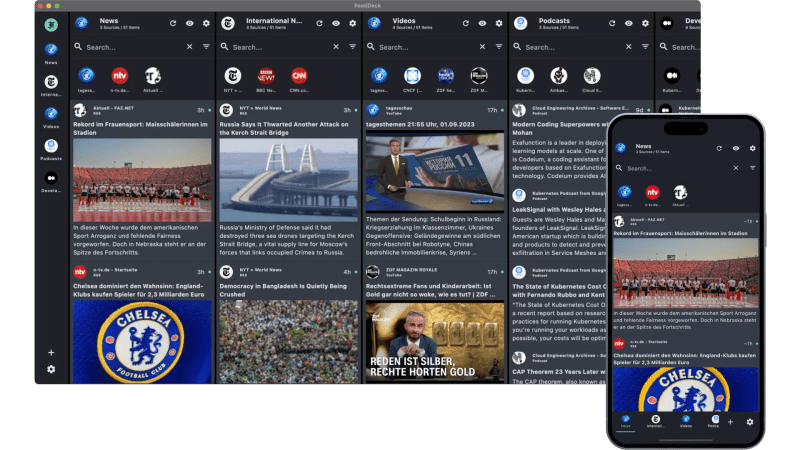Open International News column settings gear

click(353, 23)
